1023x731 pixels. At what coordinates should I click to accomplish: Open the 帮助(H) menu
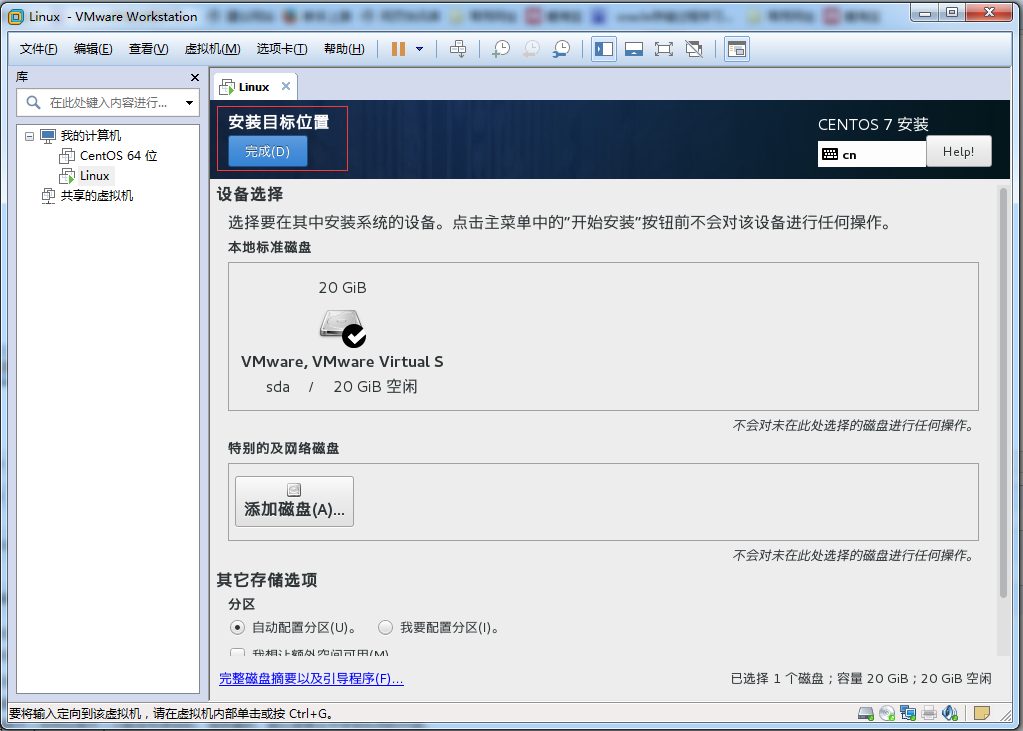coord(344,49)
